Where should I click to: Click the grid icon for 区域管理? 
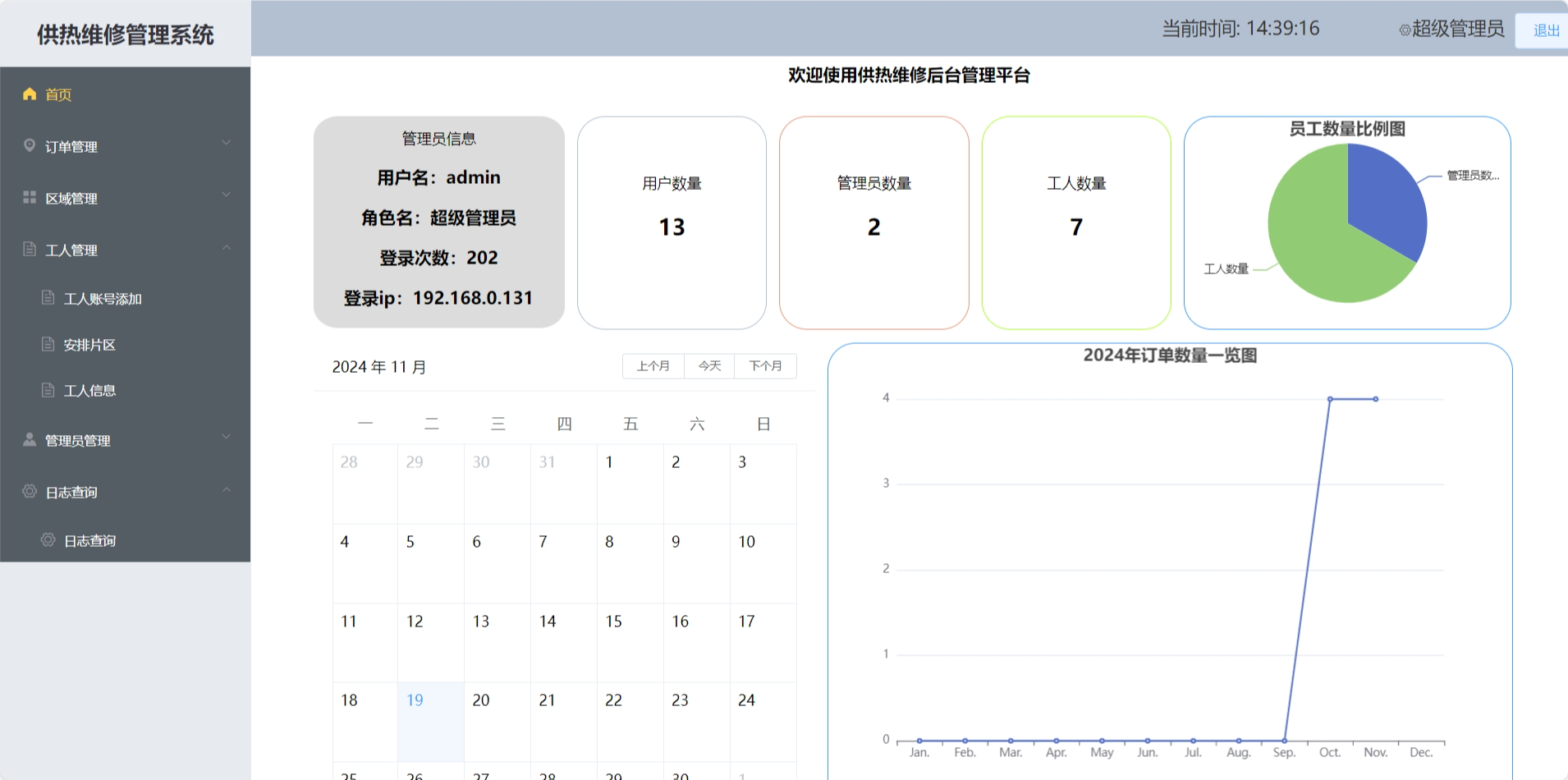[x=30, y=197]
